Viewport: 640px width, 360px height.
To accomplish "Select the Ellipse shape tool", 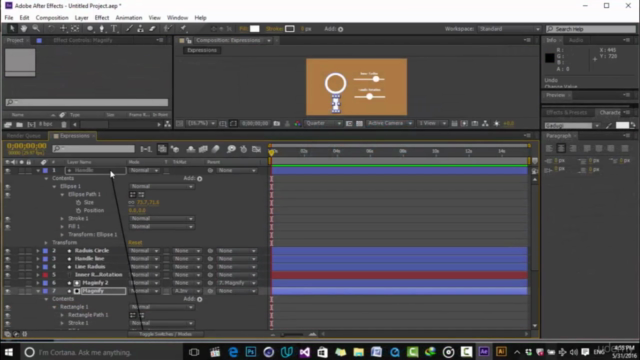I will pyautogui.click(x=90, y=29).
